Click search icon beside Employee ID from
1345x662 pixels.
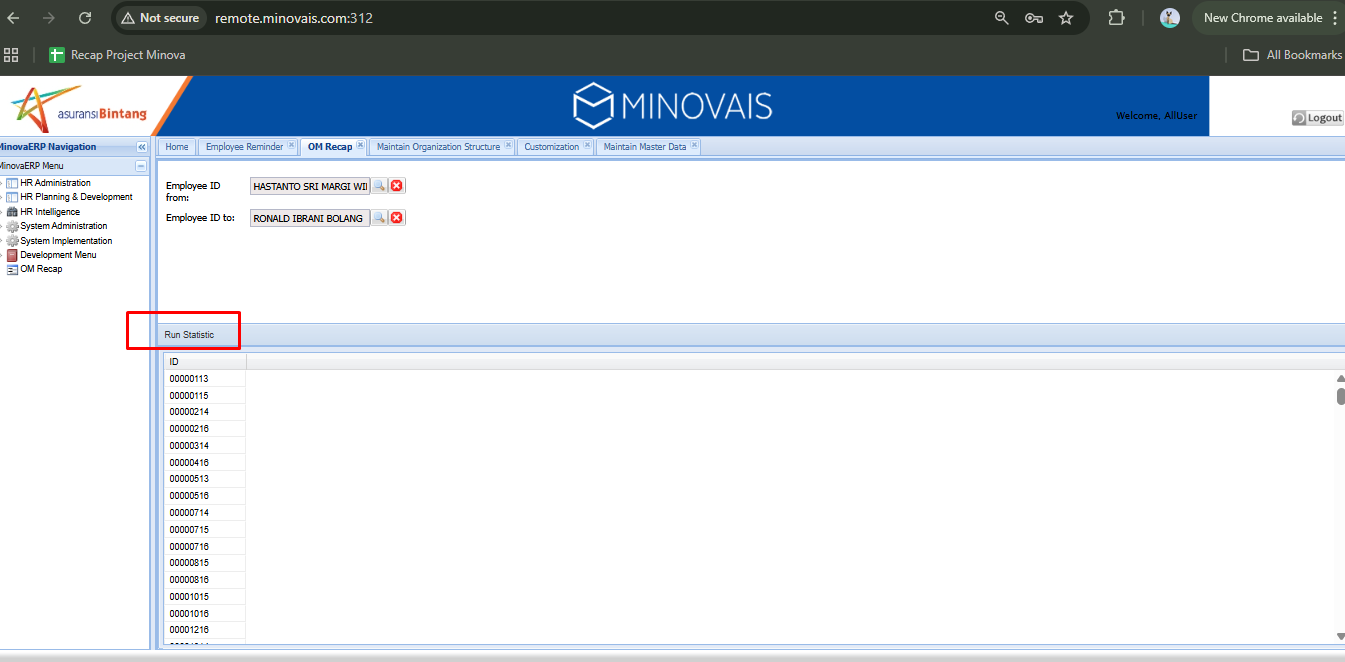coord(380,186)
